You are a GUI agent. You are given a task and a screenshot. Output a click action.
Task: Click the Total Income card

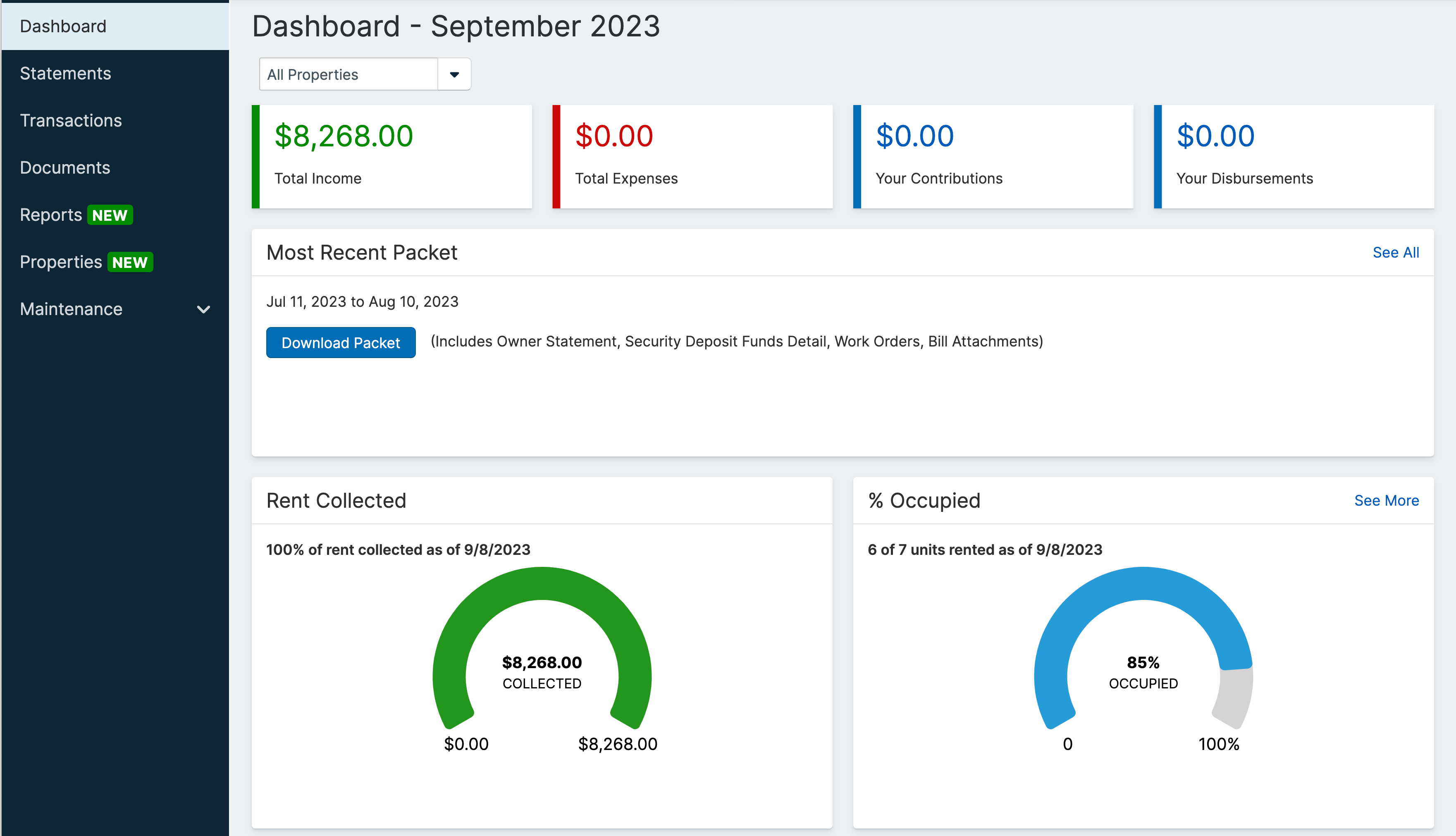(x=392, y=156)
